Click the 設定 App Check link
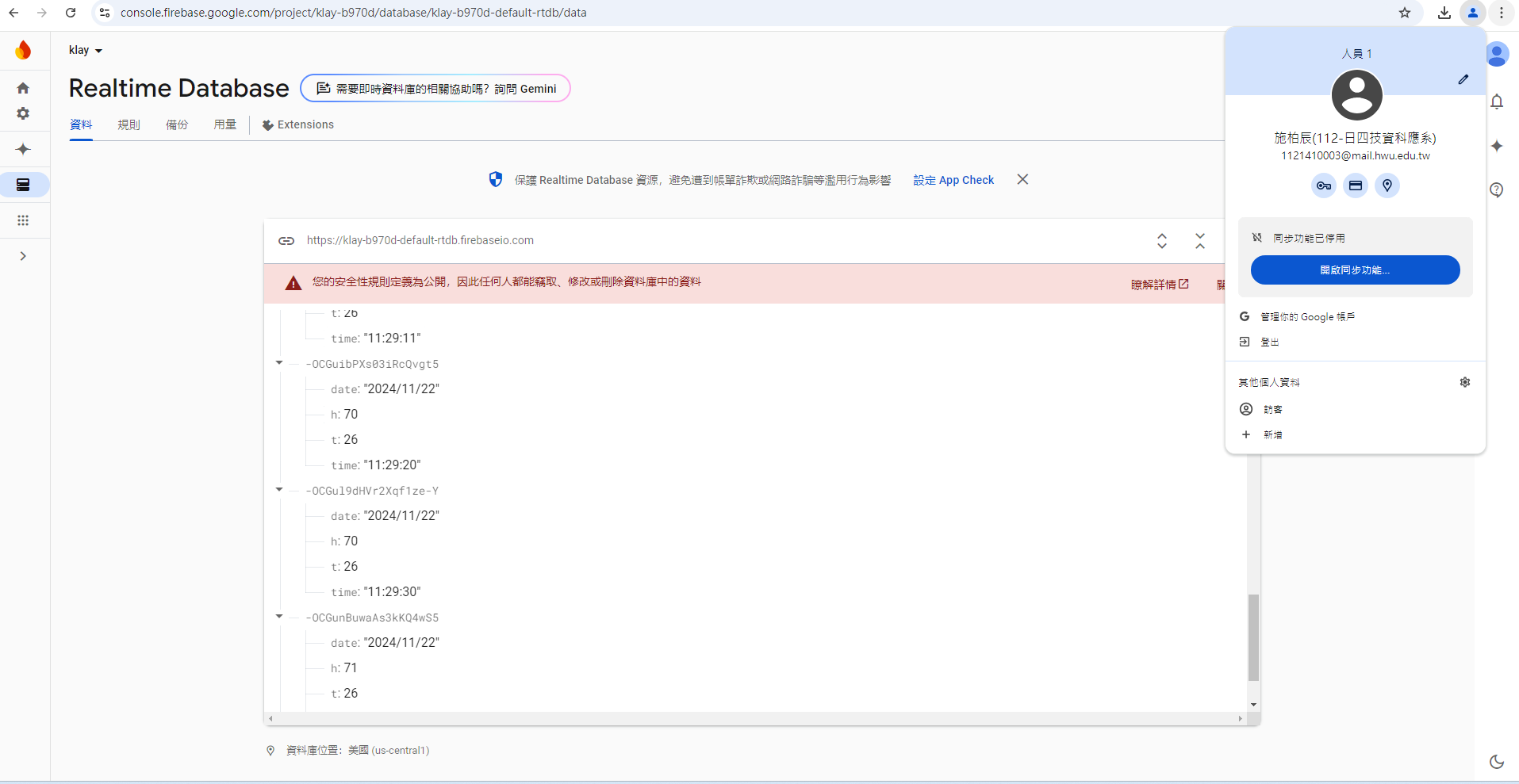The height and width of the screenshot is (784, 1519). [953, 180]
